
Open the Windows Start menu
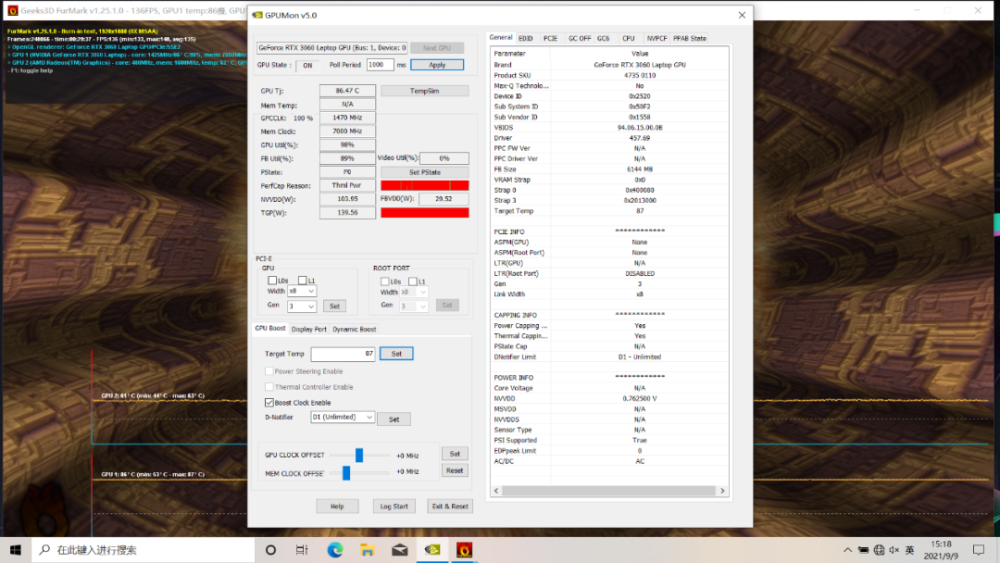[15, 550]
